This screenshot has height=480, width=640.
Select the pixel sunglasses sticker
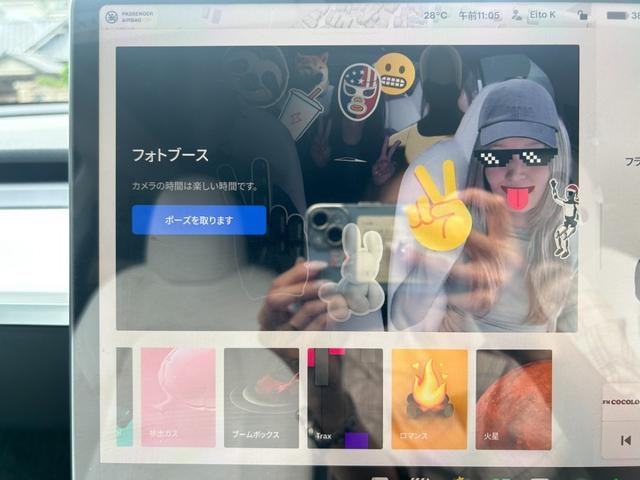coord(516,157)
